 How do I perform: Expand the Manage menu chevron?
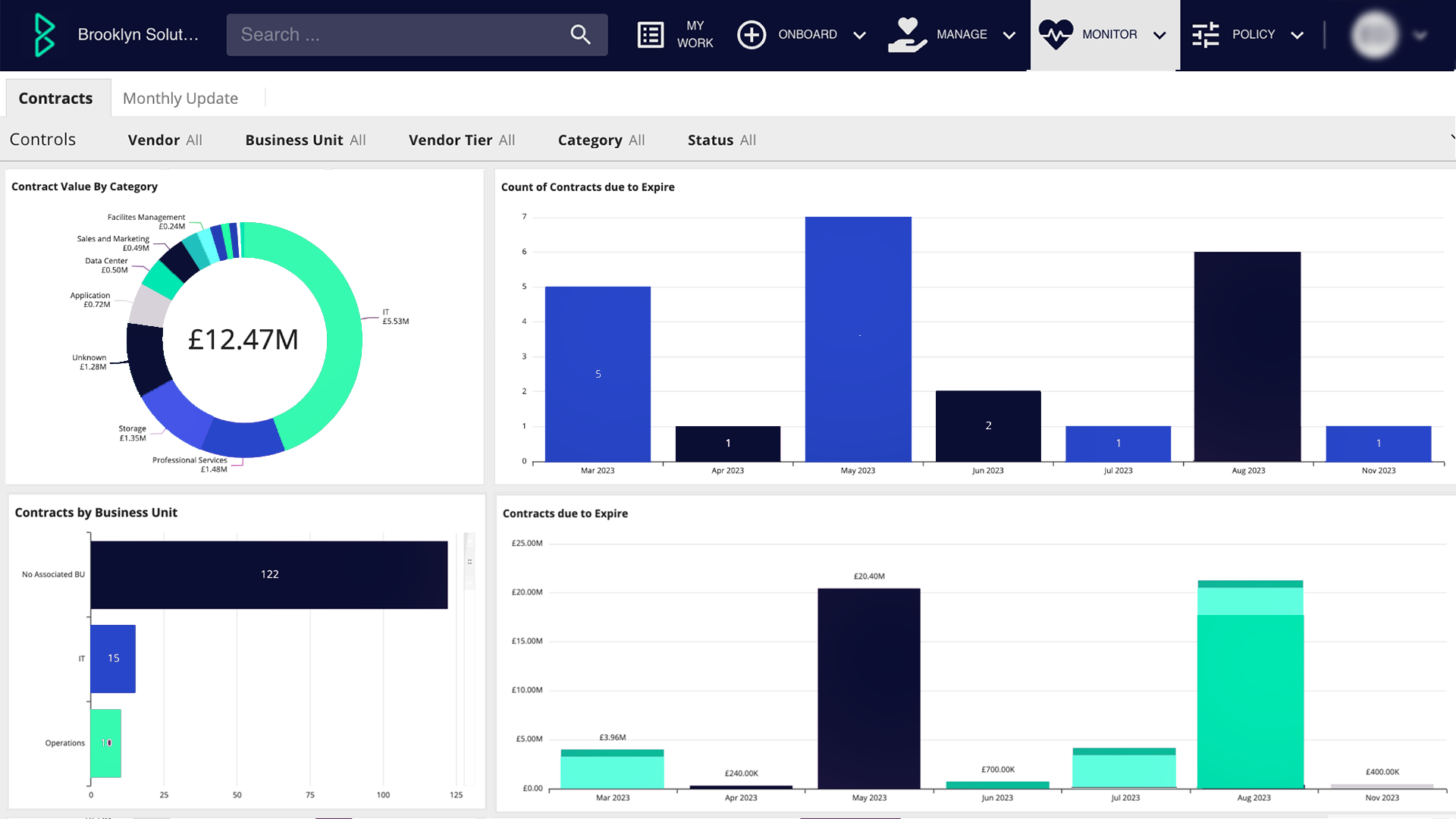point(1009,35)
